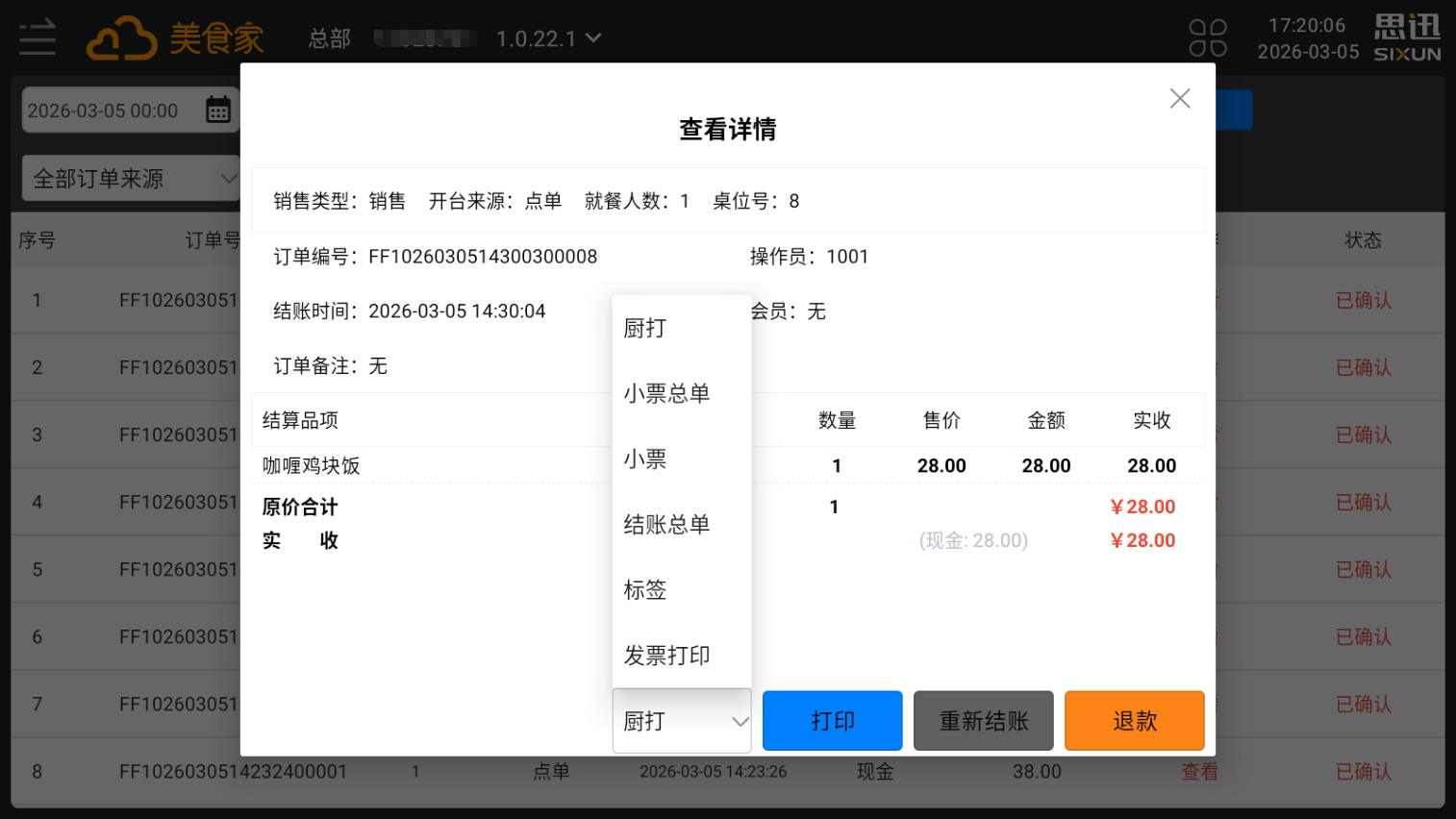Viewport: 1456px width, 819px height.
Task: Choose 发票打印 from the list
Action: pos(666,656)
